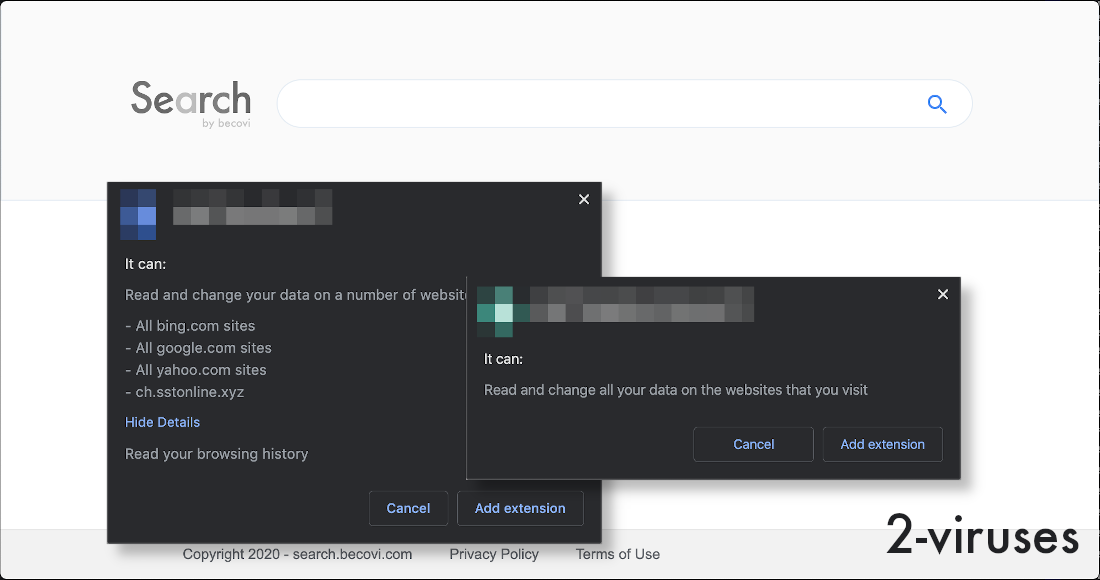Open the Privacy Policy footer link

(x=494, y=554)
